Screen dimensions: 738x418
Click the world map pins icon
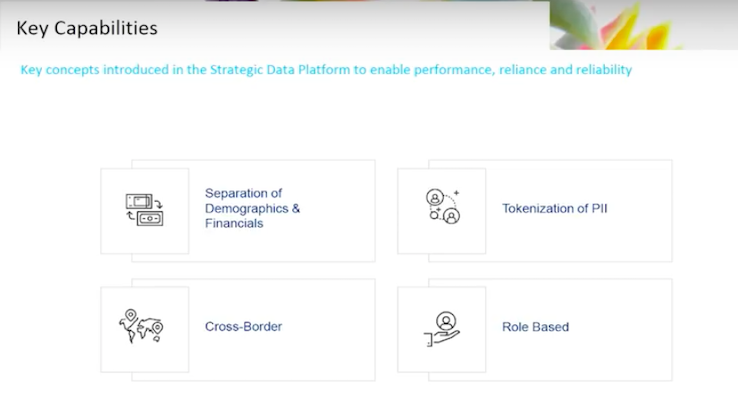point(141,326)
